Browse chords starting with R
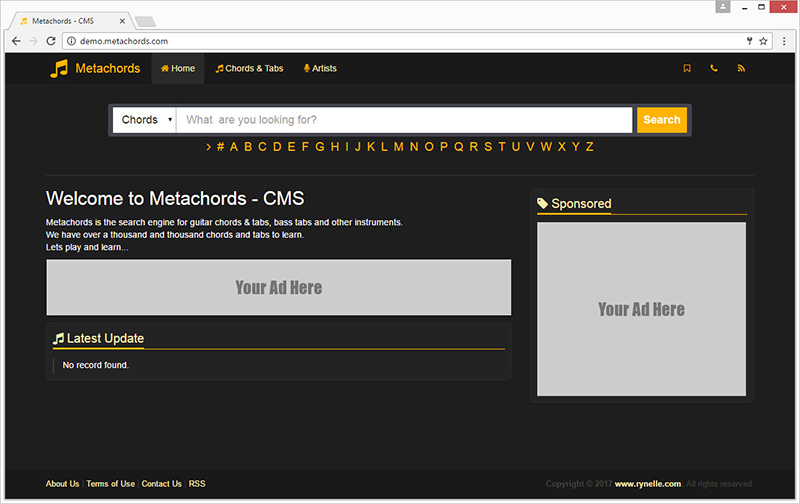Image resolution: width=800 pixels, height=504 pixels. (x=473, y=147)
